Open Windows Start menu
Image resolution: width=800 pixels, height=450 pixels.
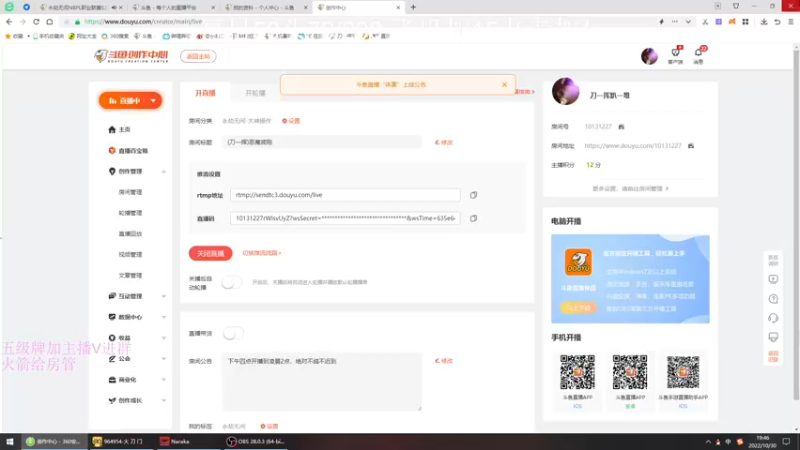10,441
